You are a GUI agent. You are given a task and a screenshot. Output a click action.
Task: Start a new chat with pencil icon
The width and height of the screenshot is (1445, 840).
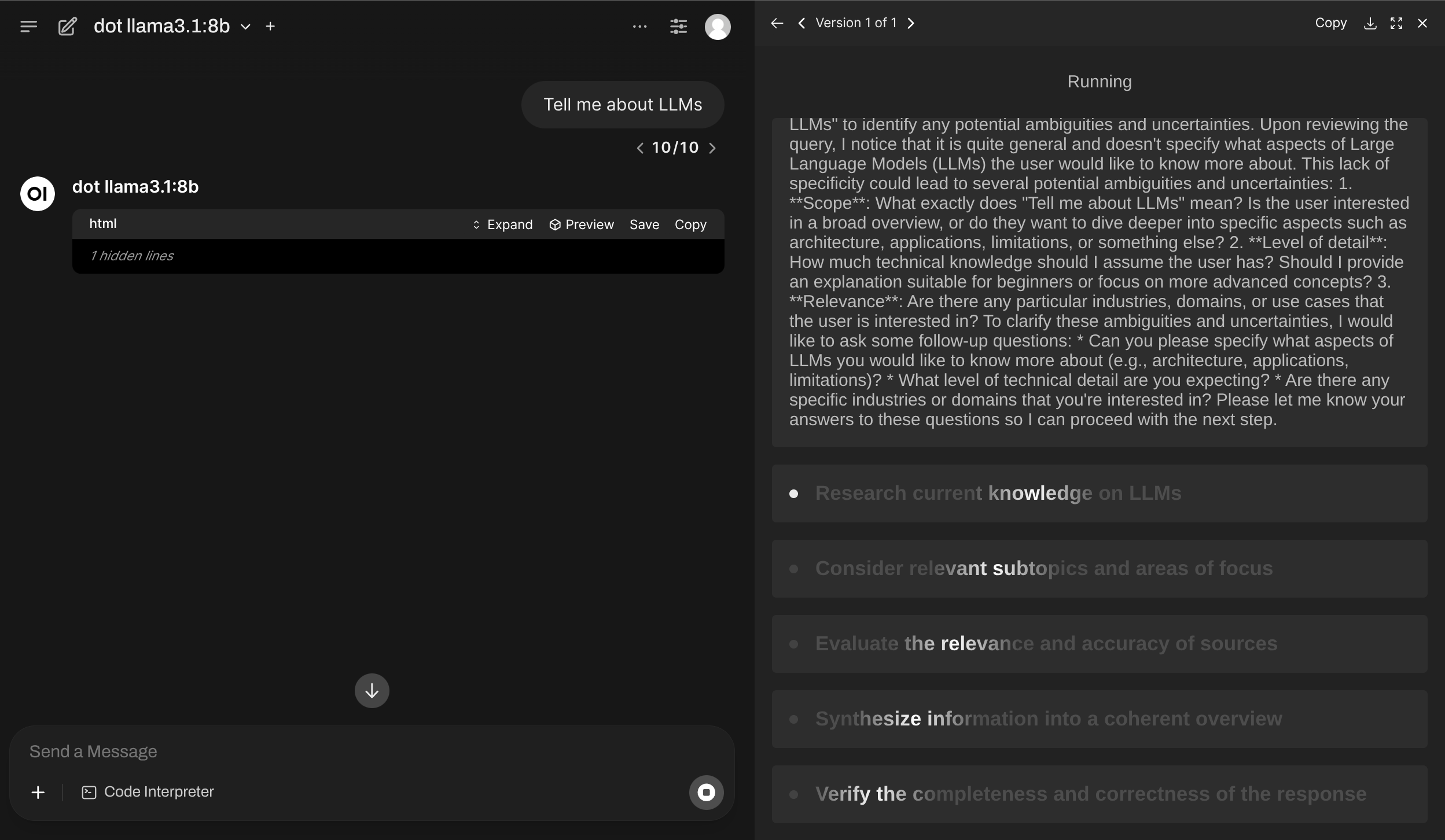[x=67, y=27]
